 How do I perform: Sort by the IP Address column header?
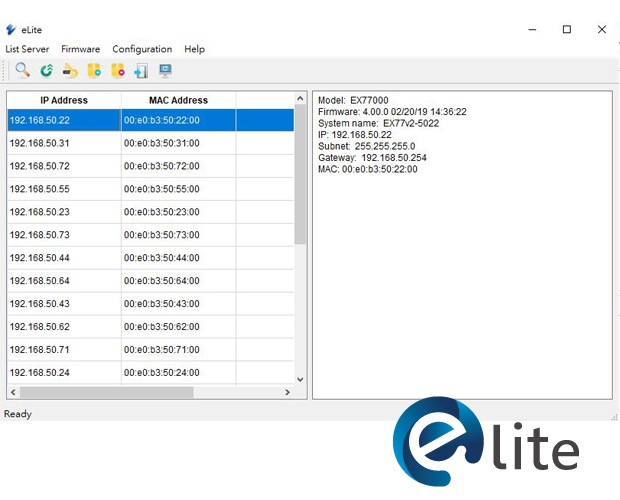coord(64,100)
